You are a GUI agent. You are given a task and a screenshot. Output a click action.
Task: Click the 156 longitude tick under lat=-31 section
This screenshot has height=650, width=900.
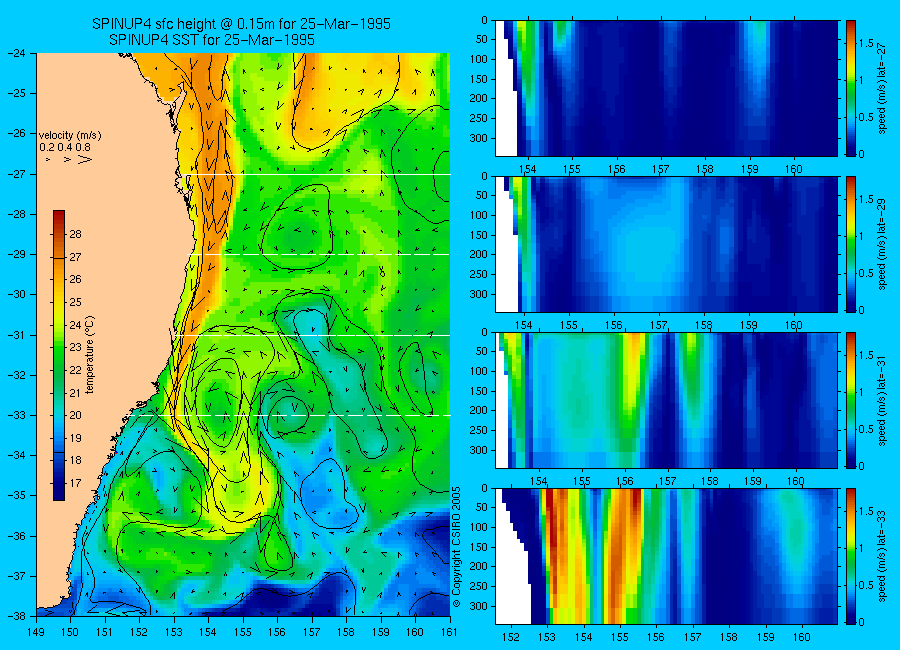pyautogui.click(x=624, y=481)
